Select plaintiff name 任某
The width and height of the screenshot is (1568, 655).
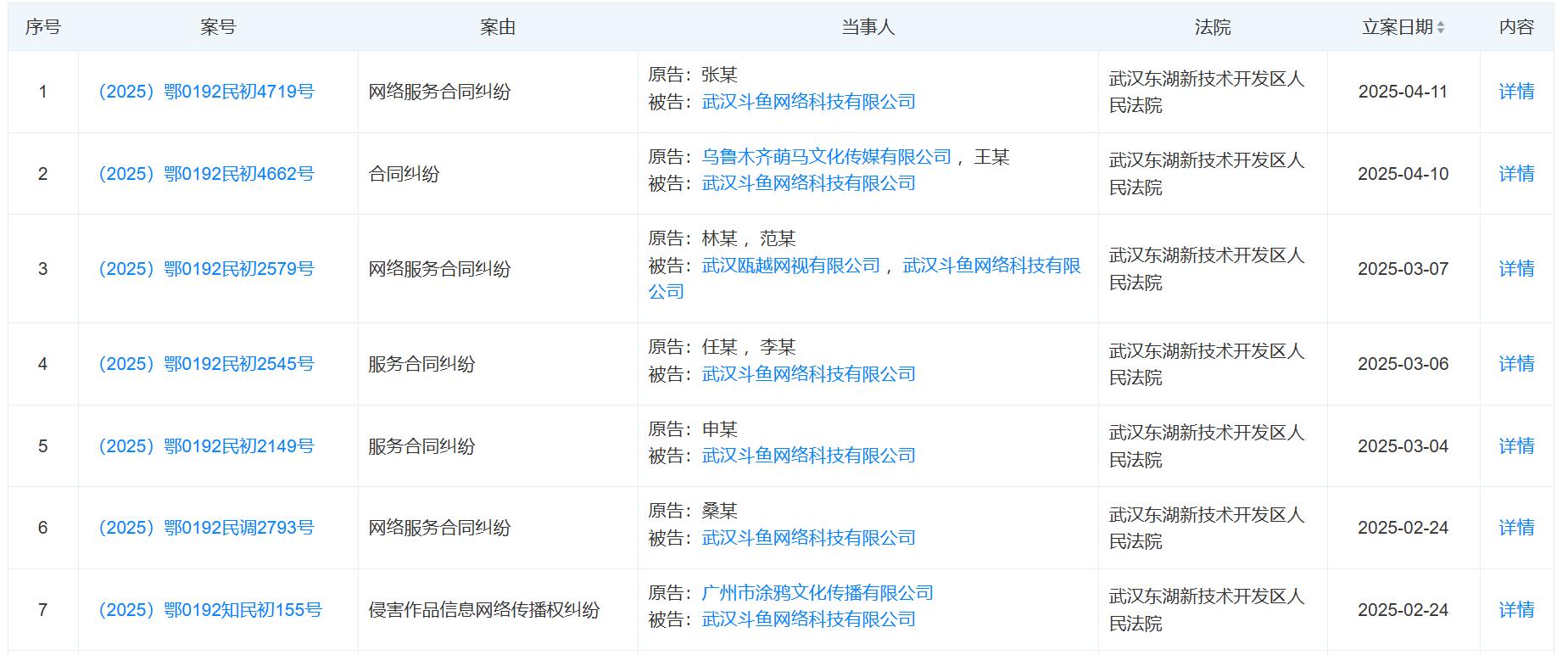(720, 347)
